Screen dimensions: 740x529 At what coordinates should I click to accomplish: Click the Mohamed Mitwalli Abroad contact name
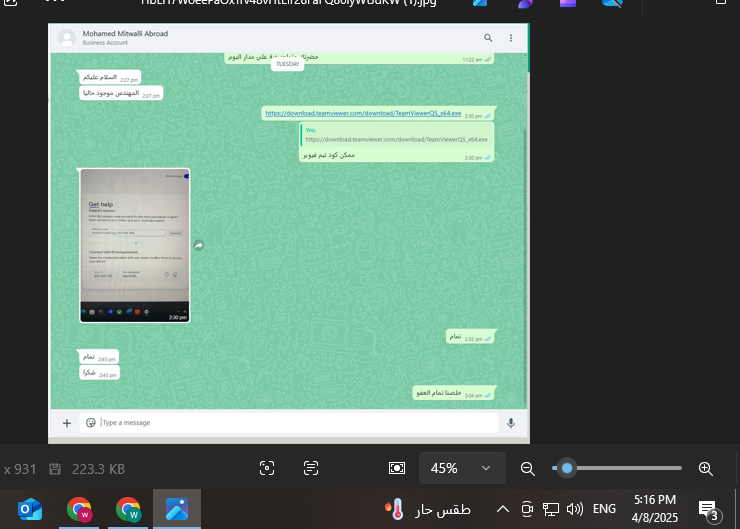tap(125, 34)
